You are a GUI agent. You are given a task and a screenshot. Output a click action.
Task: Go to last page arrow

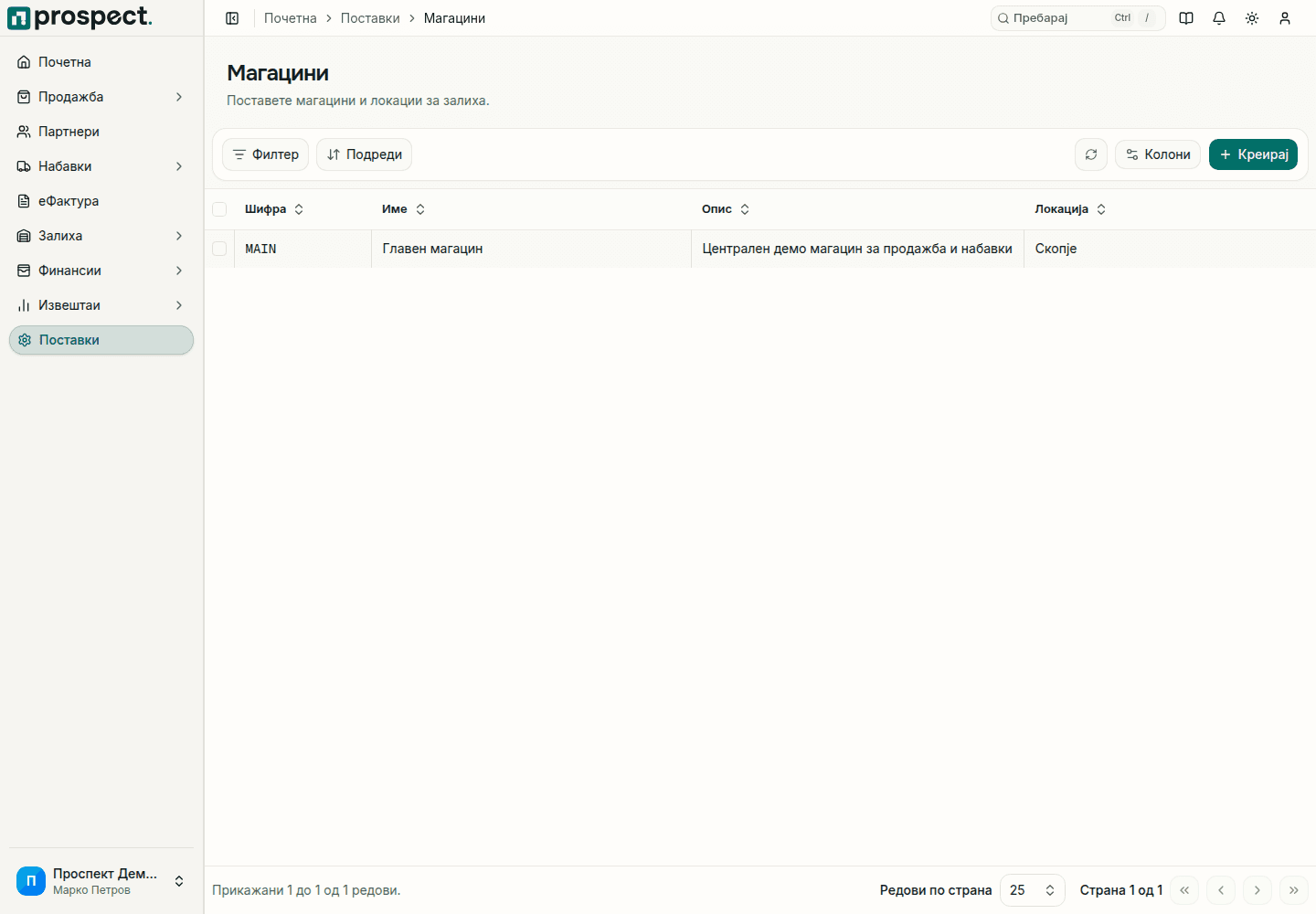[x=1294, y=890]
